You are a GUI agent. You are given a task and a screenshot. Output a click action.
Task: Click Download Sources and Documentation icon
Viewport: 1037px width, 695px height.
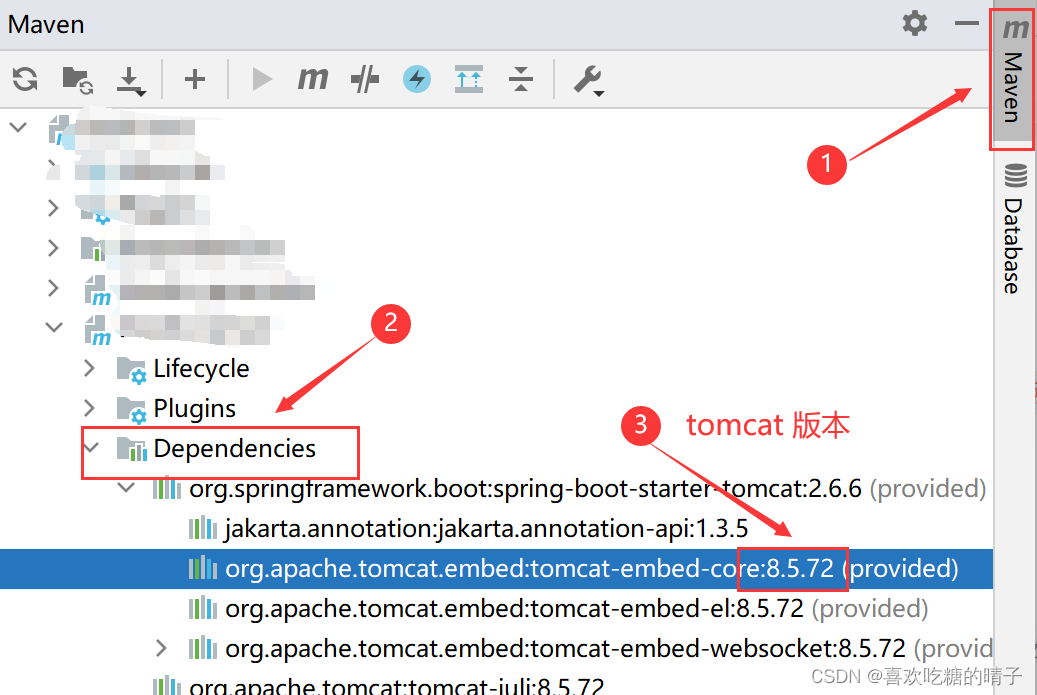(130, 81)
